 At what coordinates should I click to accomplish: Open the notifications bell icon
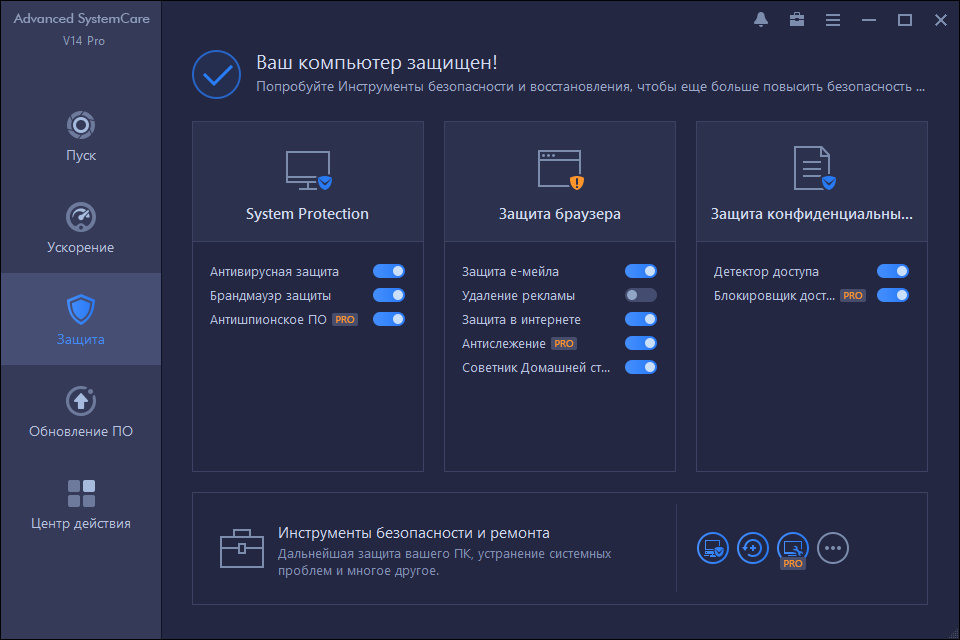click(761, 19)
